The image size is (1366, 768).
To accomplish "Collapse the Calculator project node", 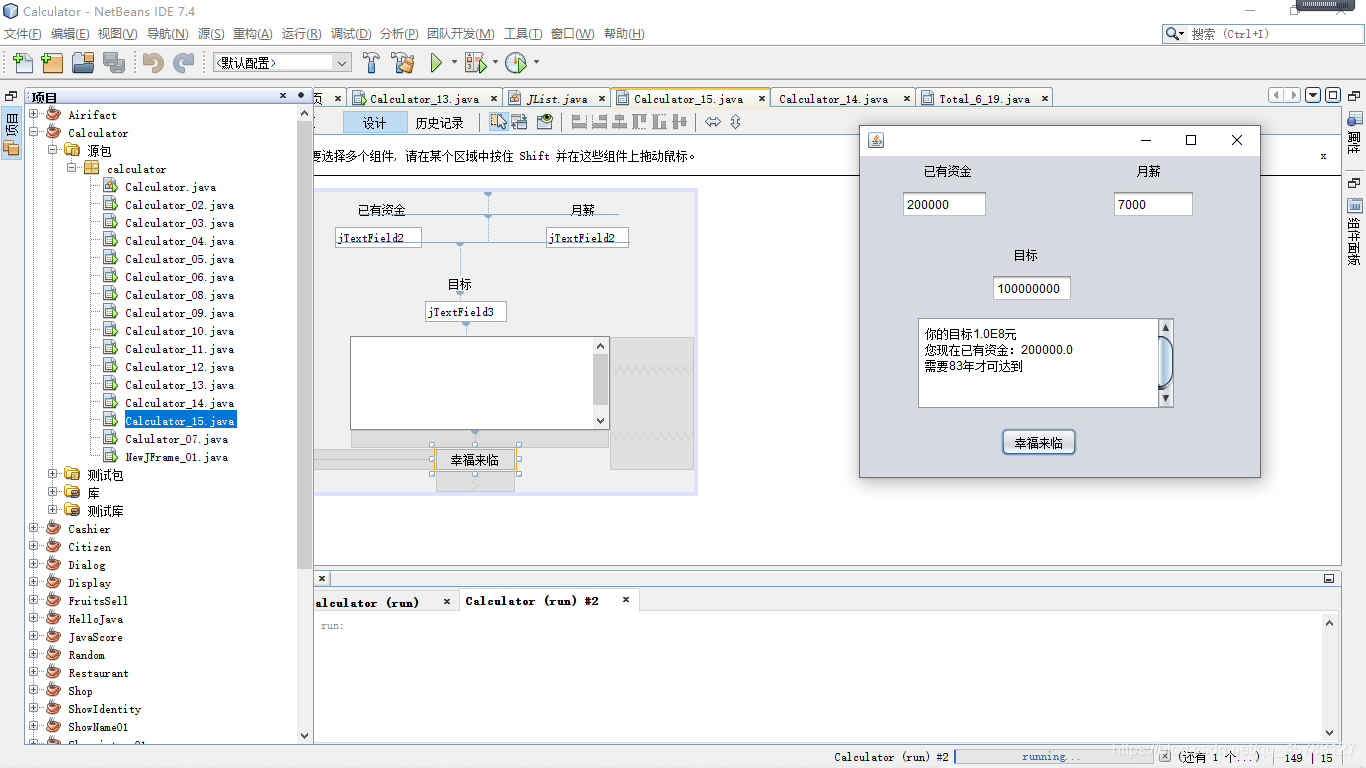I will pos(34,133).
